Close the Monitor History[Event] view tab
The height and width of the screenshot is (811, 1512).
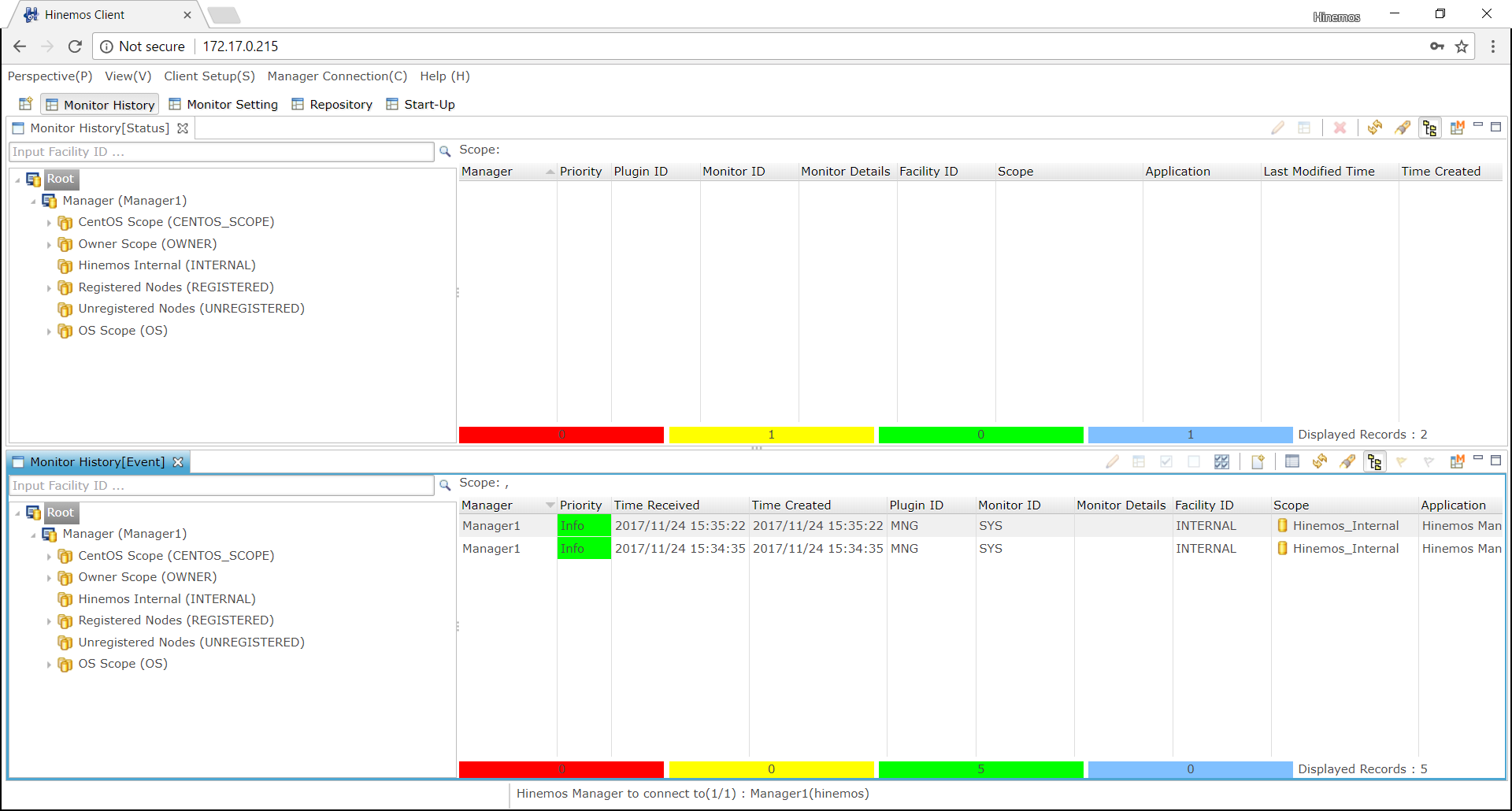(x=178, y=462)
